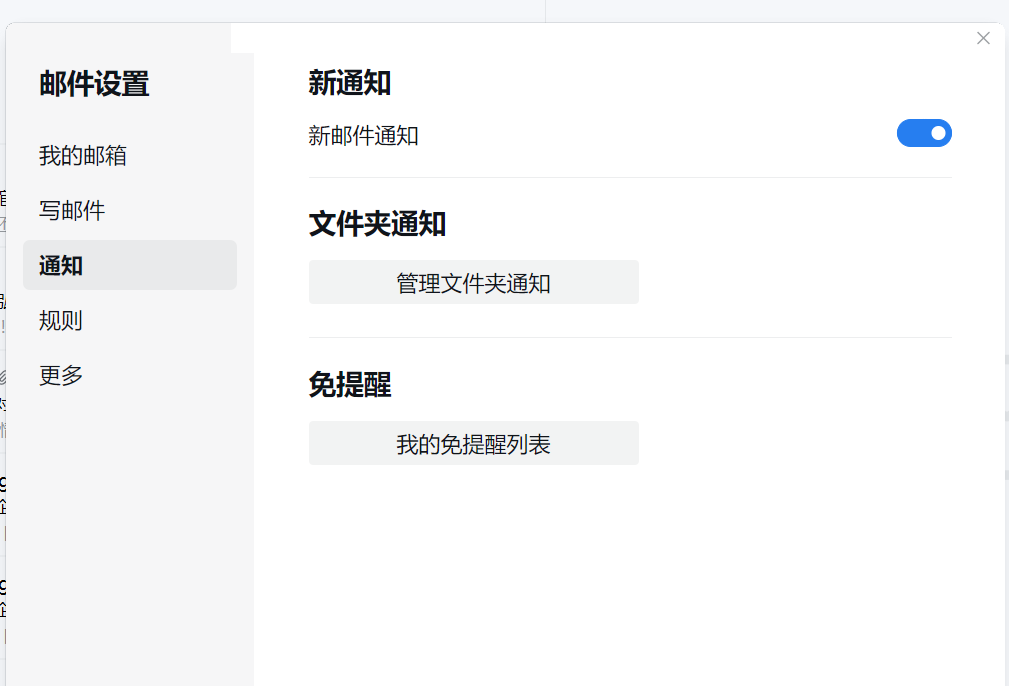Enable the 新邮件通知 notification toggle

[924, 133]
